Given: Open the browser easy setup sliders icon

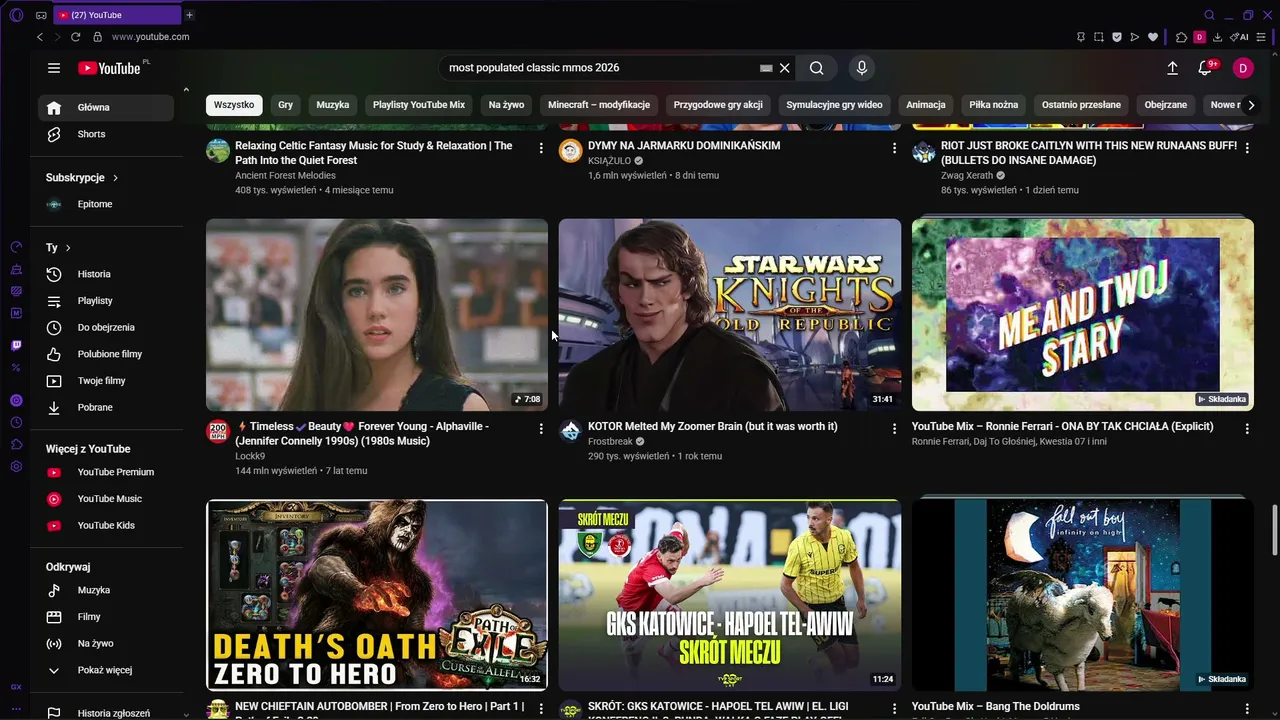Looking at the screenshot, I should coord(1263,37).
